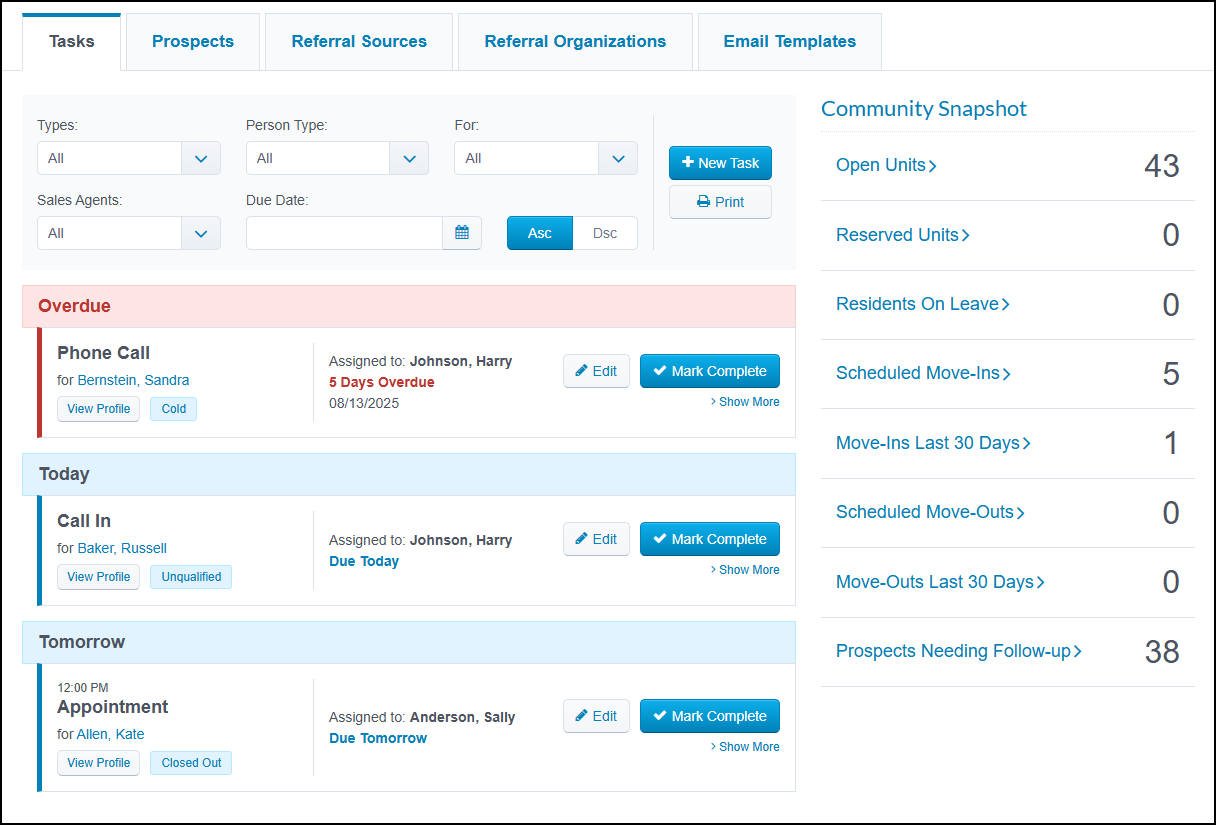
Task: Open the Email Templates tab
Action: [x=789, y=41]
